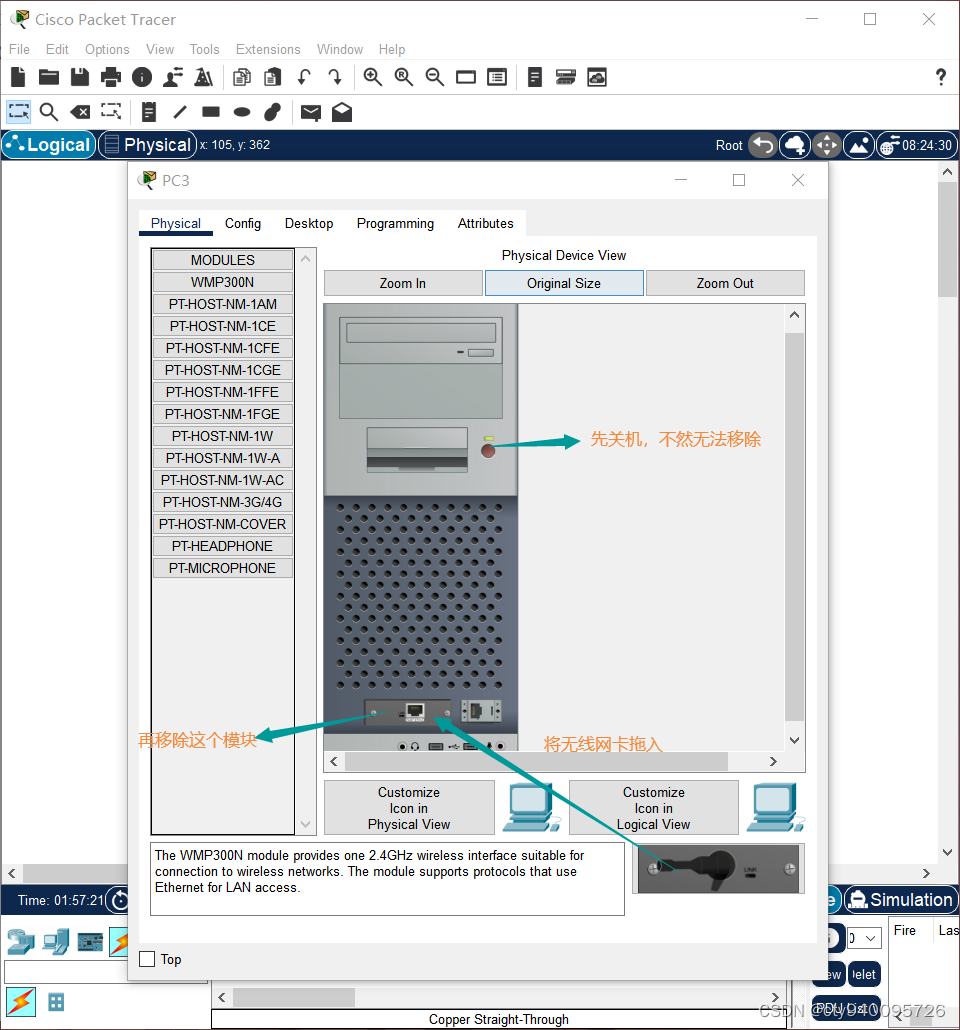Image resolution: width=960 pixels, height=1030 pixels.
Task: Open the Programming tab in PC3
Action: tap(395, 223)
